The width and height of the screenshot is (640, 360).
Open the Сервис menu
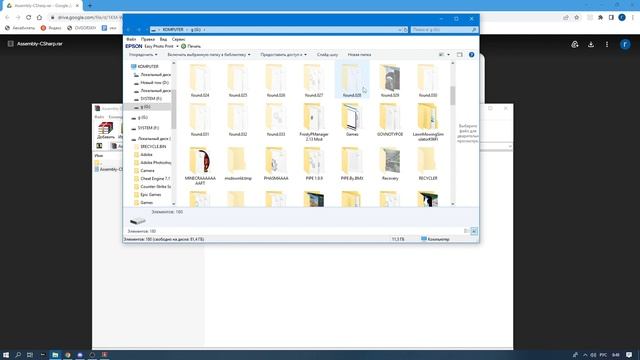click(x=178, y=39)
